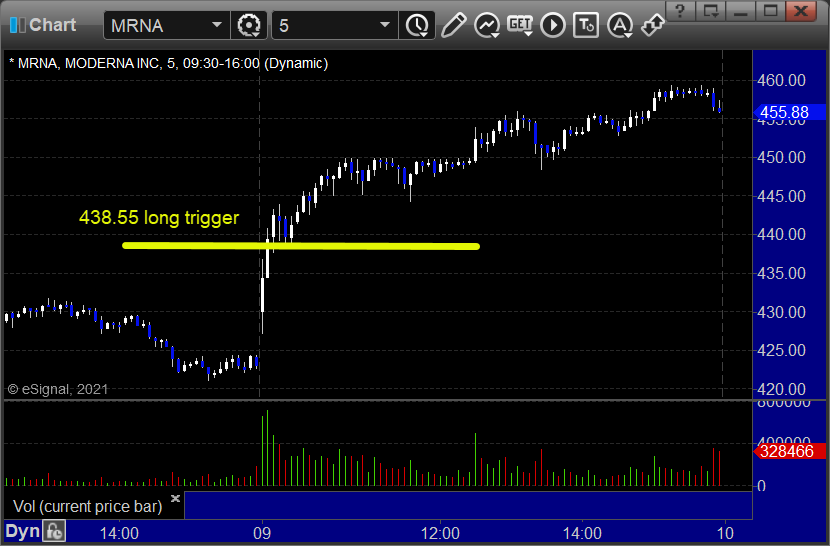The height and width of the screenshot is (546, 830).
Task: Close the Vol study pane with x
Action: [x=175, y=498]
